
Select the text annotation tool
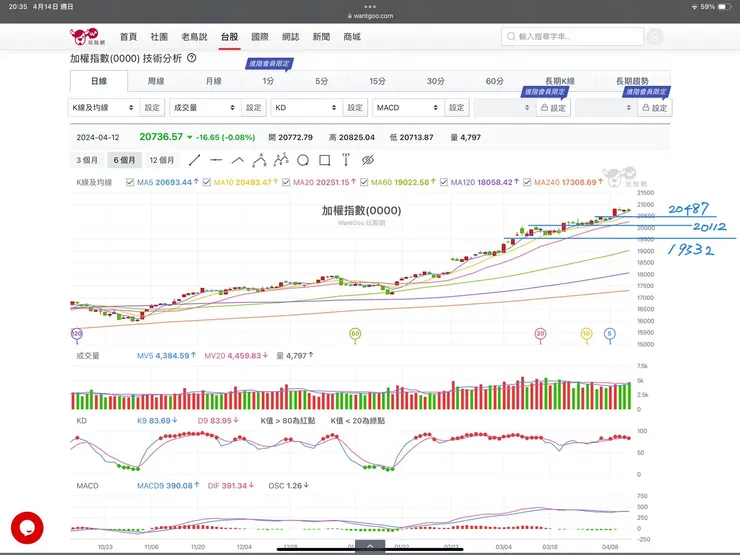346,160
